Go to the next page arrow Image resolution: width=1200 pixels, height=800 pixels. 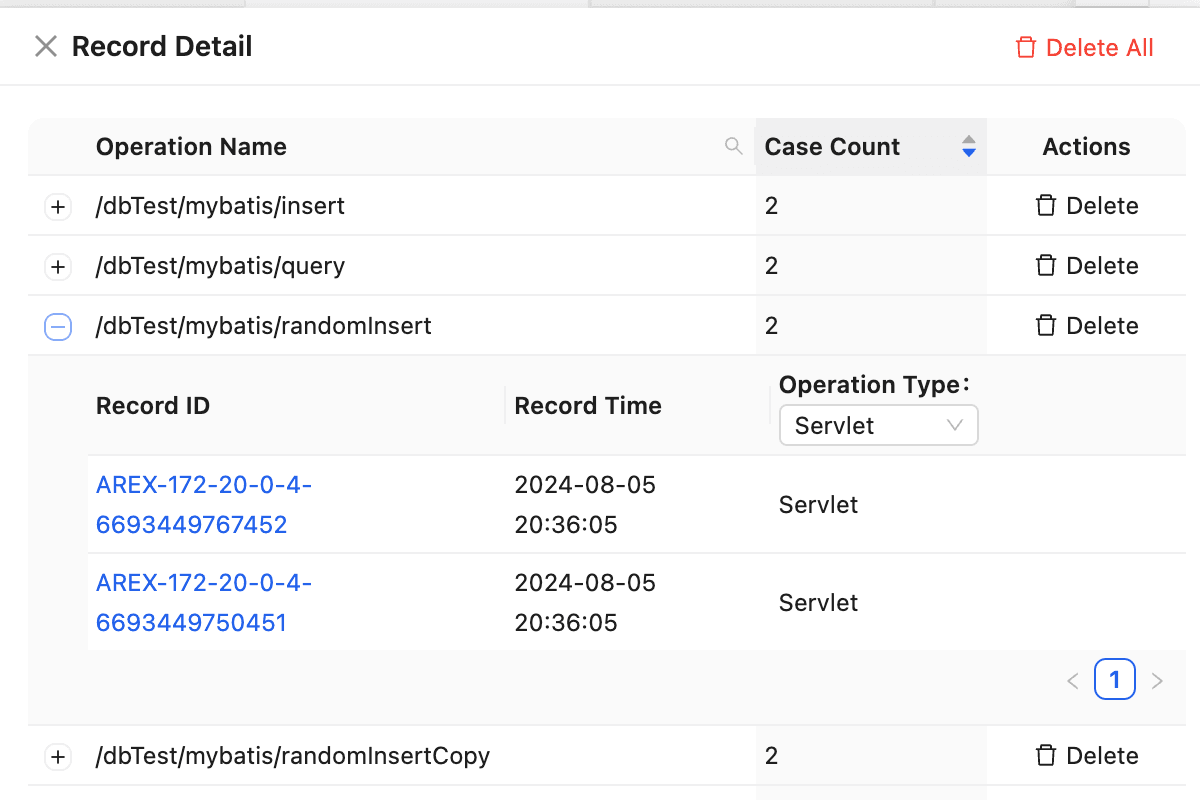tap(1157, 681)
